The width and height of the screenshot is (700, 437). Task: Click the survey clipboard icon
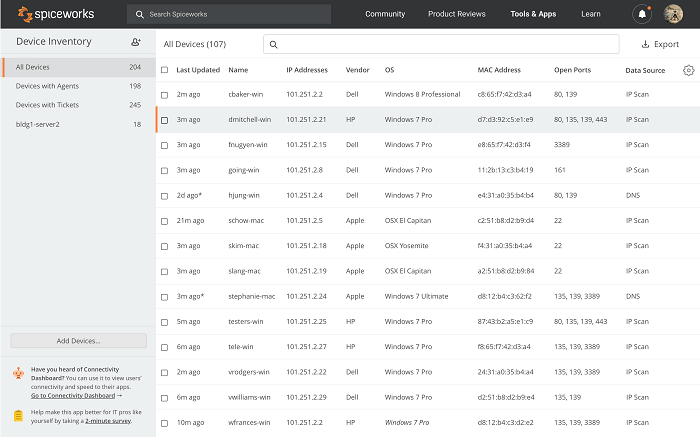(18, 416)
